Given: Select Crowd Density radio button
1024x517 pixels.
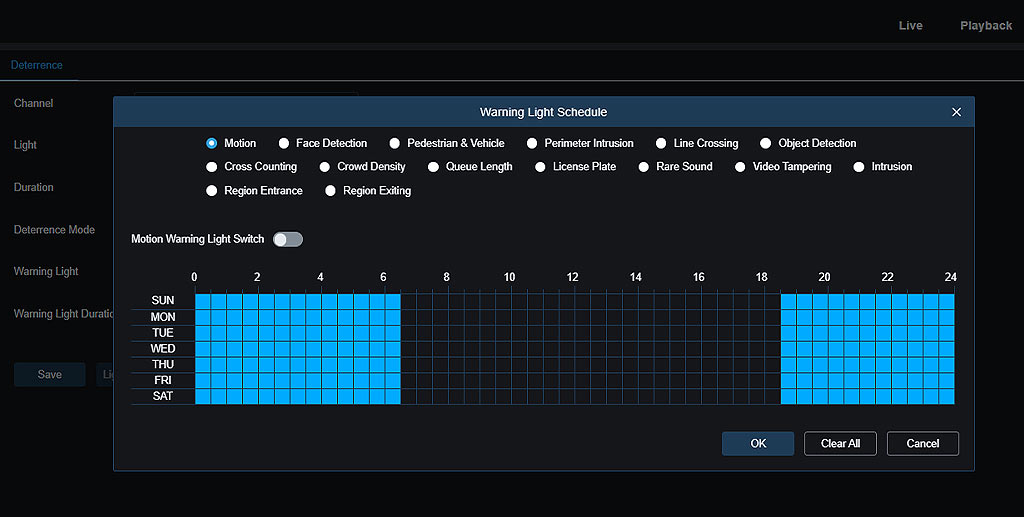Looking at the screenshot, I should (325, 167).
